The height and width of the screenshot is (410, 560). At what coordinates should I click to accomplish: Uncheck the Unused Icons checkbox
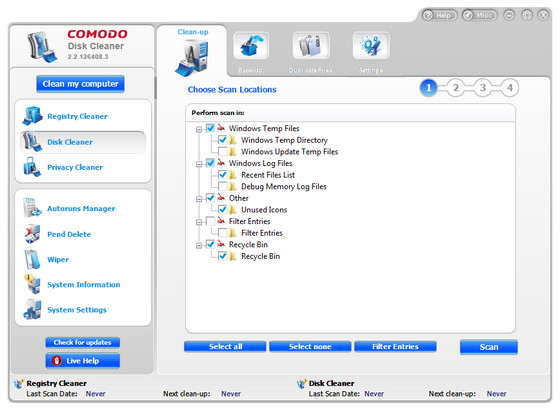click(222, 209)
